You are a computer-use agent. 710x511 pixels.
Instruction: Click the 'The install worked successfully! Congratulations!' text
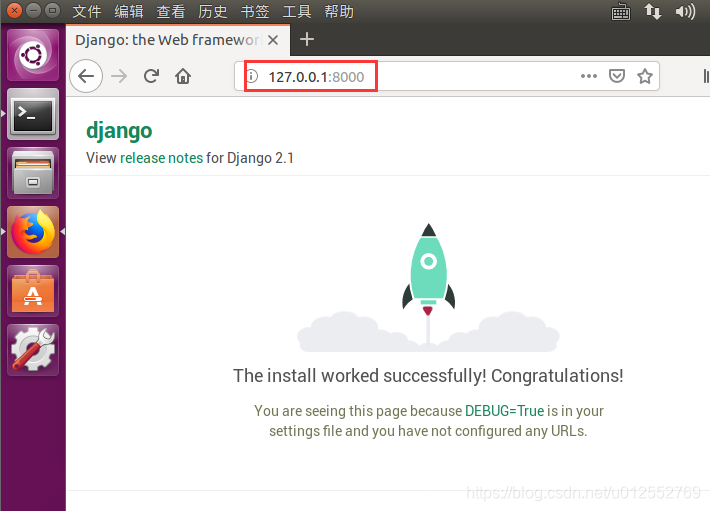tap(428, 376)
